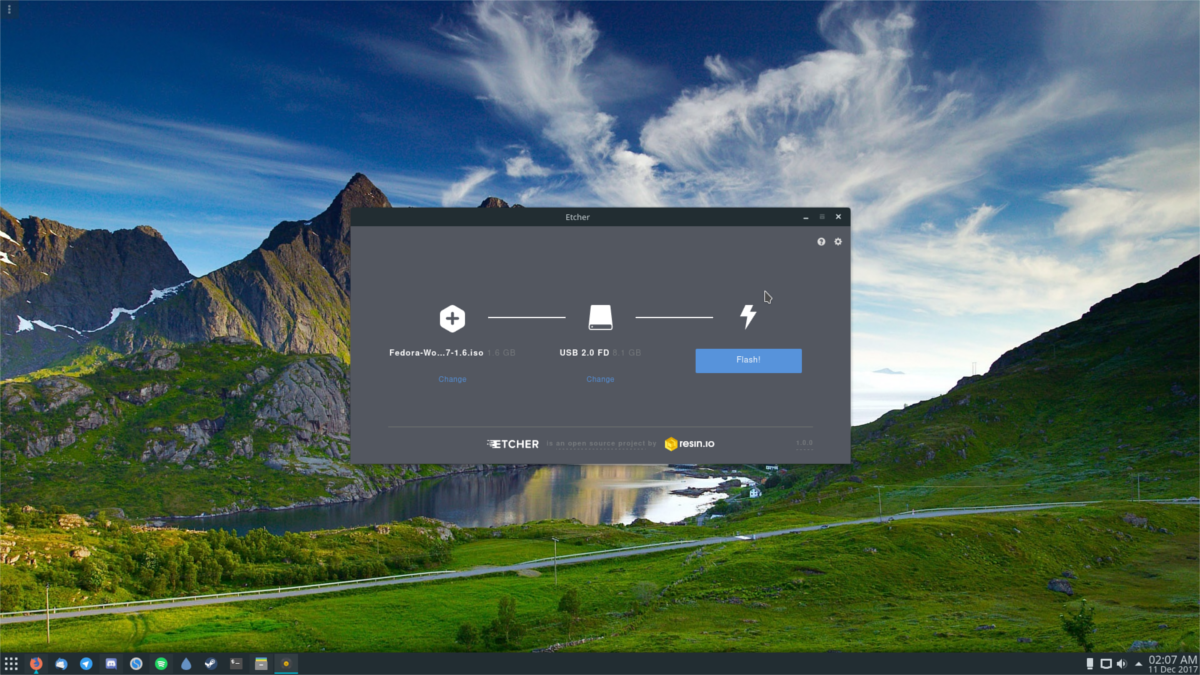
Task: Open the volume control in system tray
Action: (x=1122, y=663)
